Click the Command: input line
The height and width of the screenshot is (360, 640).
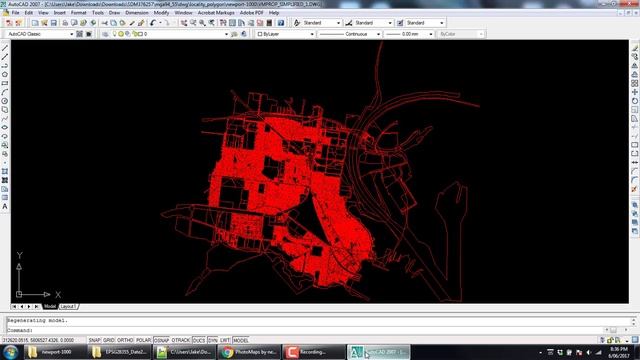[x=304, y=330]
